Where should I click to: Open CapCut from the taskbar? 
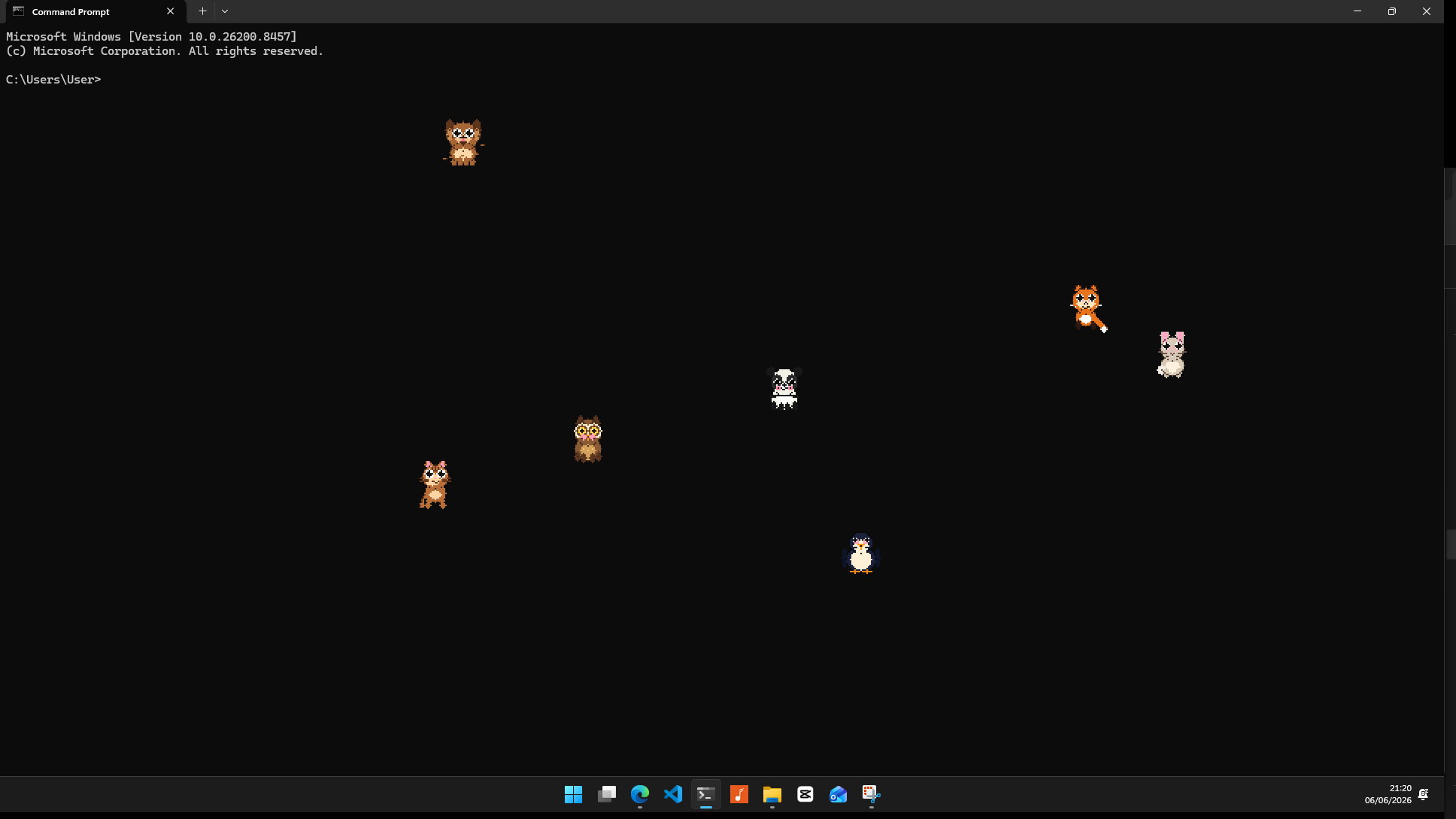pos(805,794)
